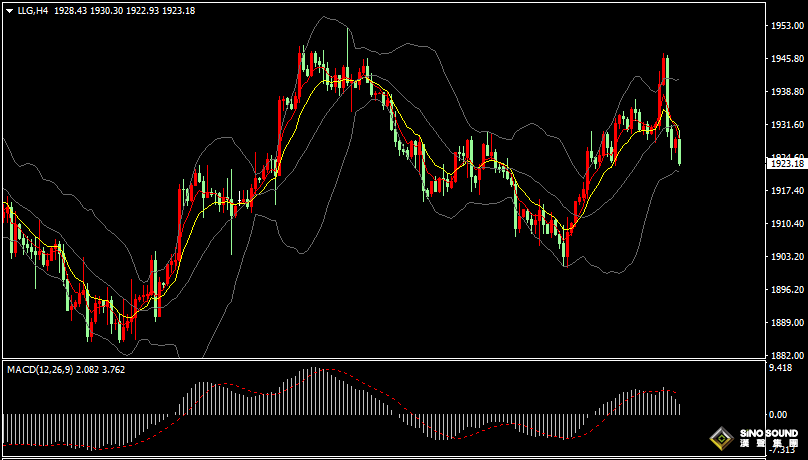Click the 1931.60 price axis label

coord(786,125)
